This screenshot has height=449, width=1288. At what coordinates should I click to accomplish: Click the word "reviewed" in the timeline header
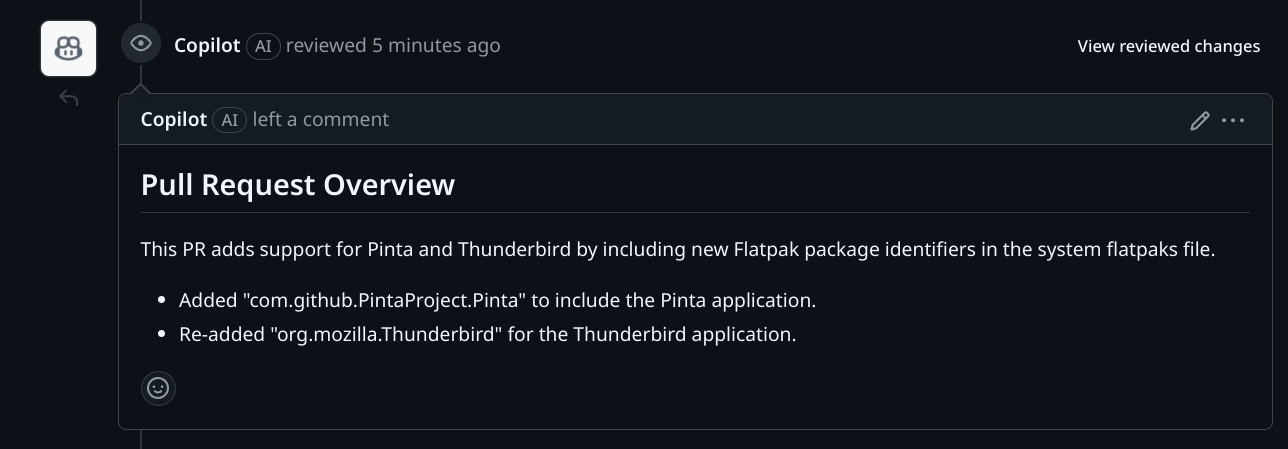(326, 45)
